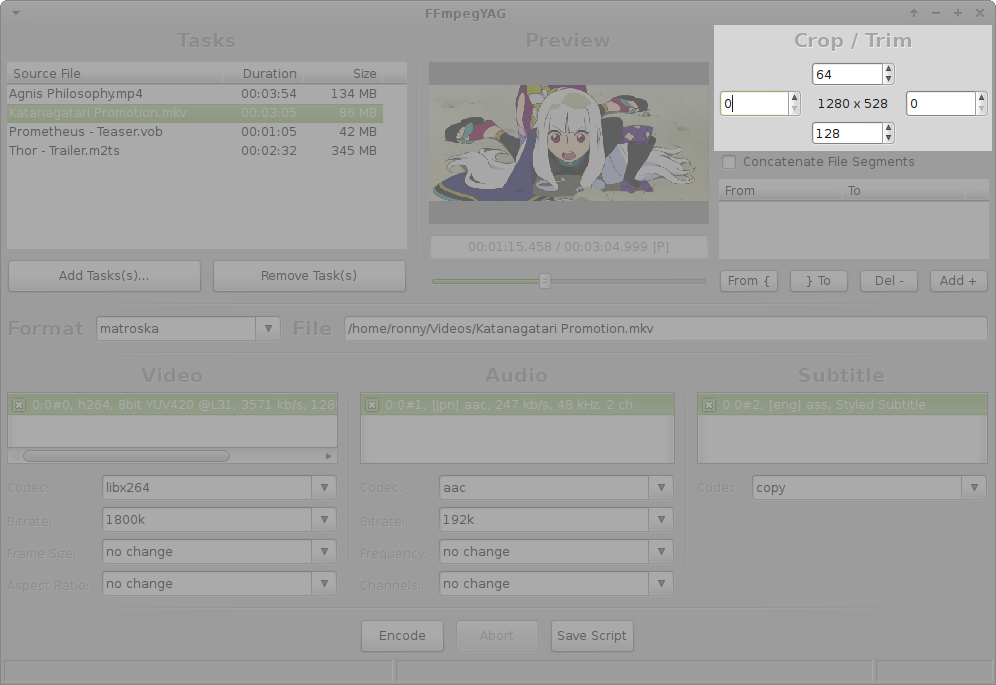Sort by Size column header
Viewport: 996px width, 685px height.
point(343,73)
